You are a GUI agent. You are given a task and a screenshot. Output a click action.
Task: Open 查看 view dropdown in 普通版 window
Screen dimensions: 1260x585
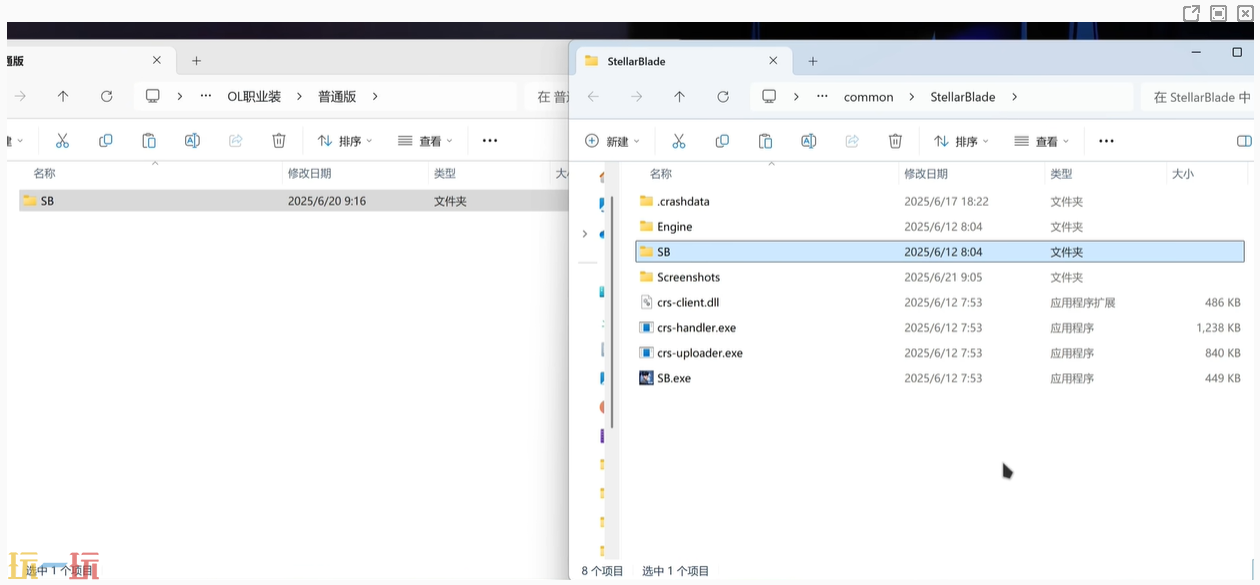coord(425,141)
